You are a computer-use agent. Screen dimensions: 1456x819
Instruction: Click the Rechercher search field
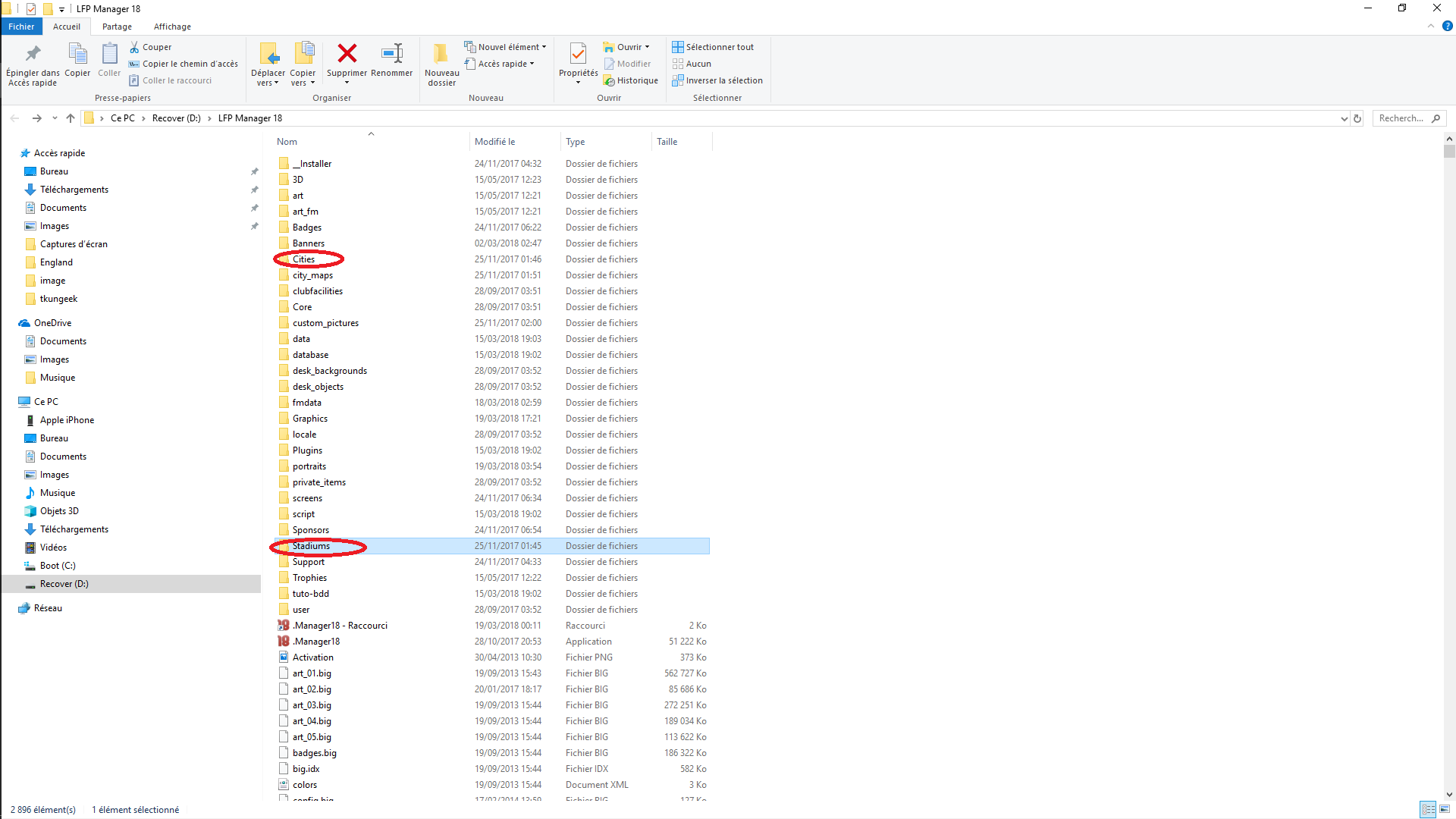click(x=1408, y=118)
